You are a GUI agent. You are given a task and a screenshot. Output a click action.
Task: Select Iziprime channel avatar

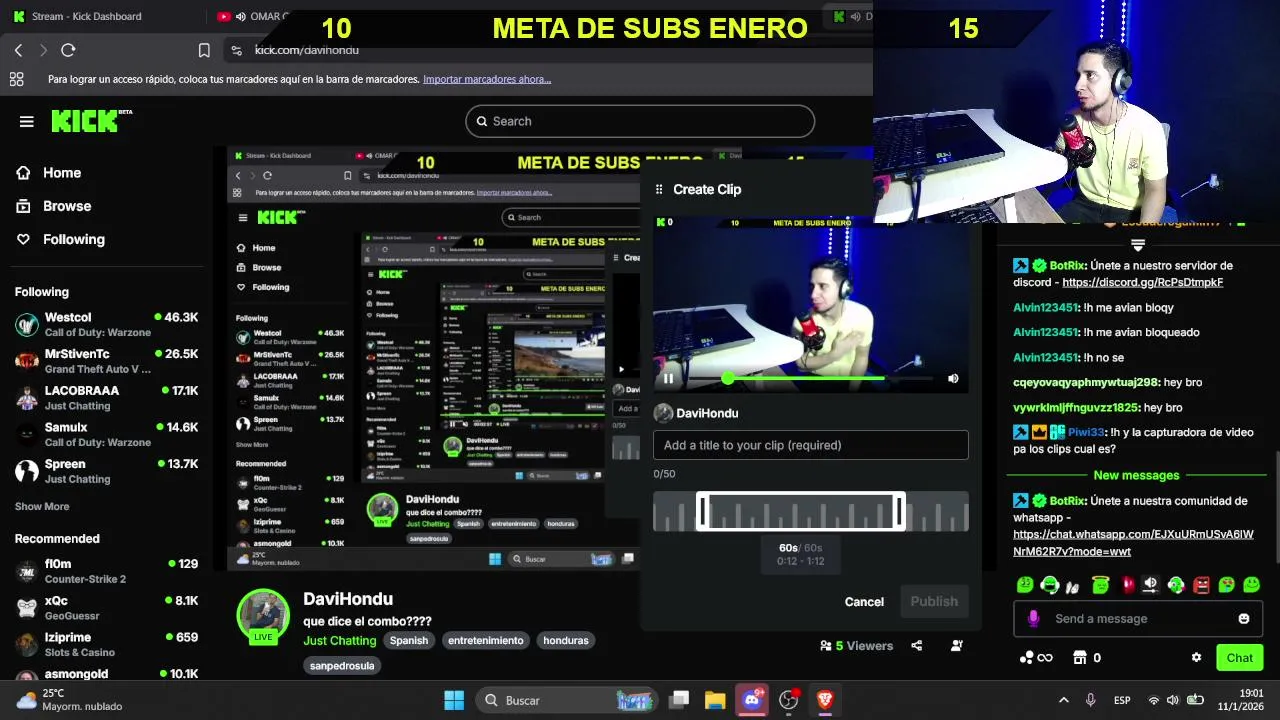coord(27,644)
